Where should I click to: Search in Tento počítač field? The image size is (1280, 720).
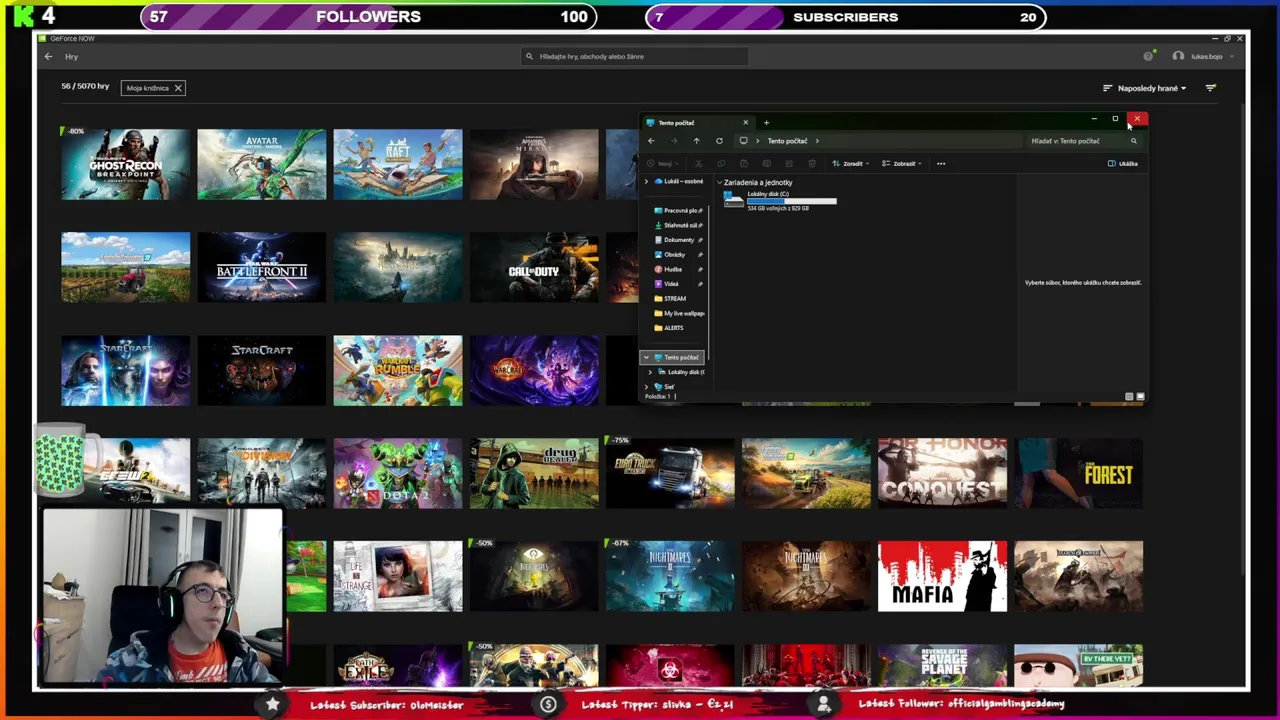1083,141
